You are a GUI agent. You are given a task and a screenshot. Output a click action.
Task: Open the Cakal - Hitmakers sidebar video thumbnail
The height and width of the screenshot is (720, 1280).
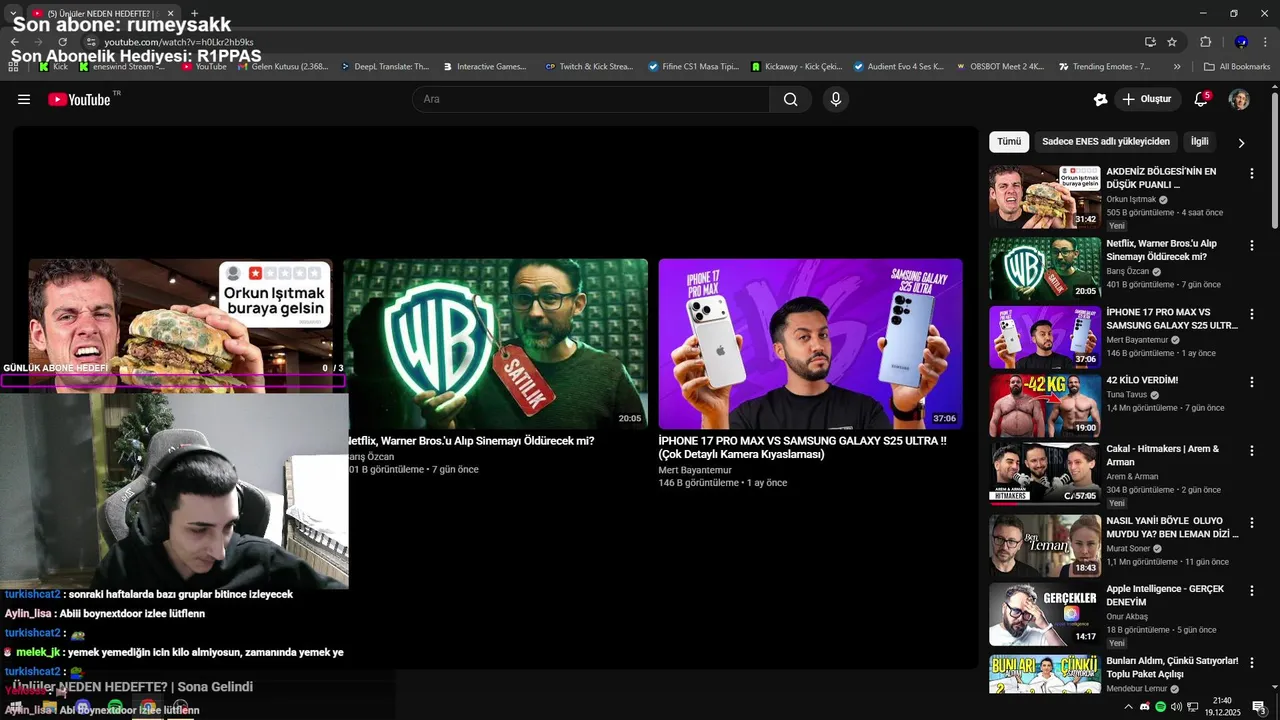point(1045,471)
